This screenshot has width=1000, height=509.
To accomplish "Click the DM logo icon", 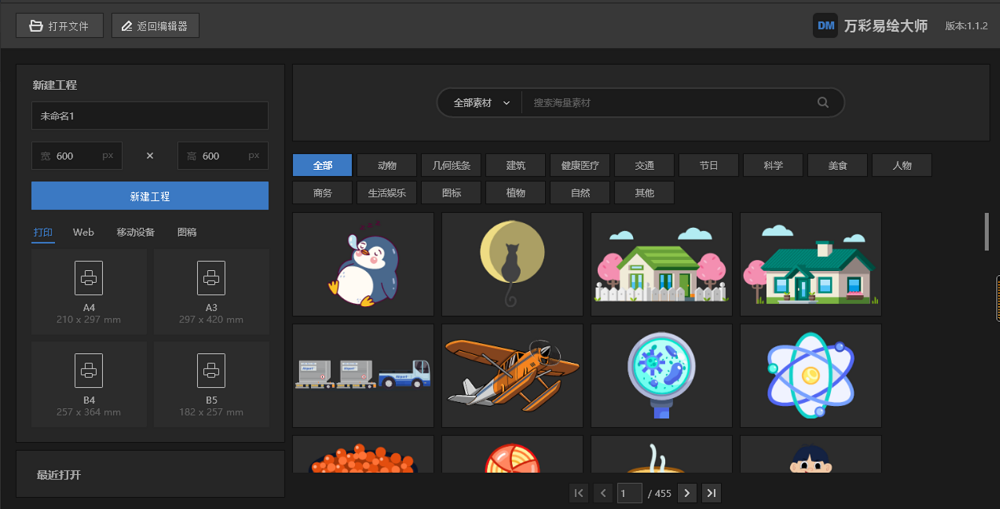I will pos(825,26).
